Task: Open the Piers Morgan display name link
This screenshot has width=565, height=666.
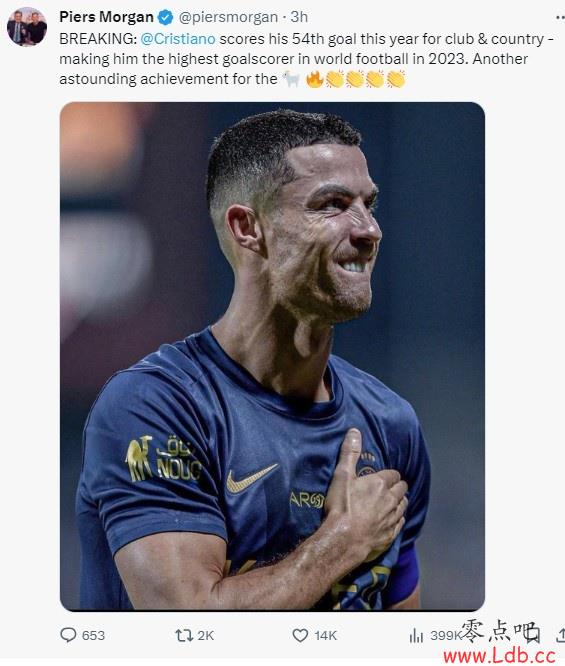Action: click(106, 17)
